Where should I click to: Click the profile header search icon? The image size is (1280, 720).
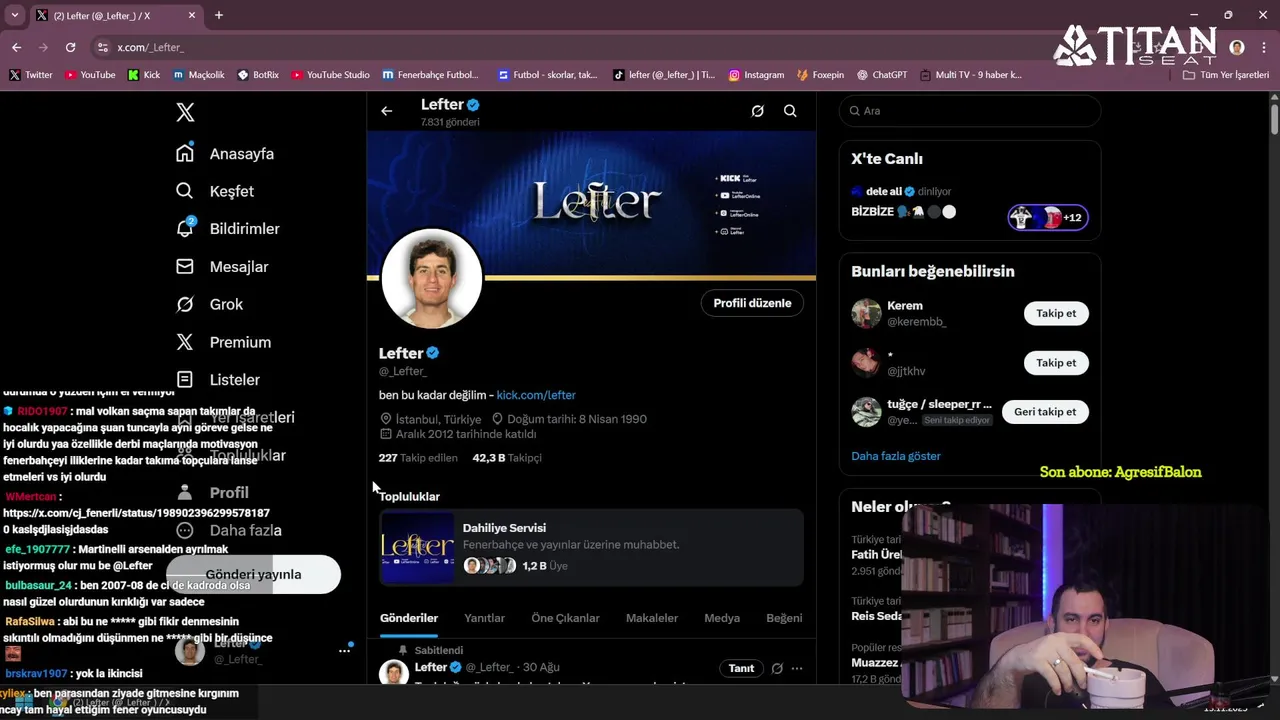click(x=790, y=111)
